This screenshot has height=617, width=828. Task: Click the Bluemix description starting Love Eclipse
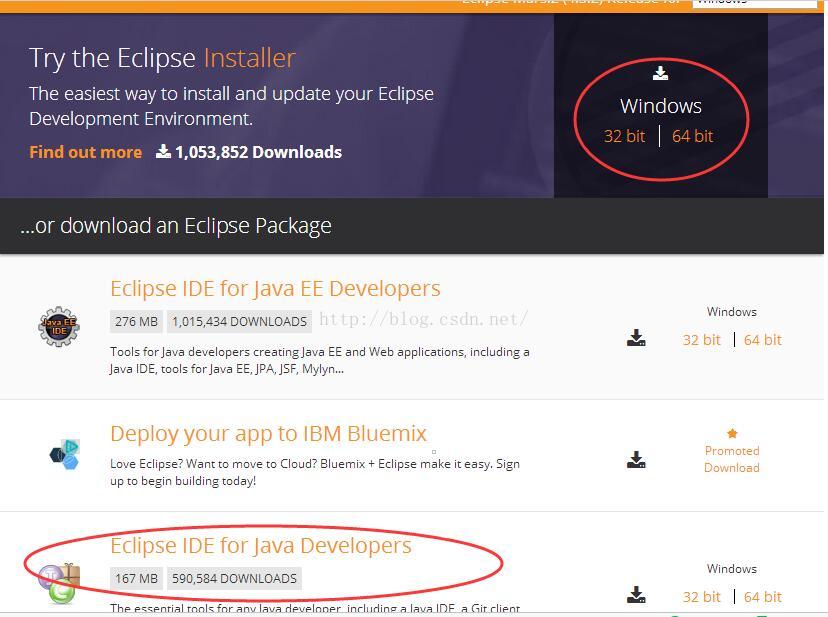click(315, 472)
